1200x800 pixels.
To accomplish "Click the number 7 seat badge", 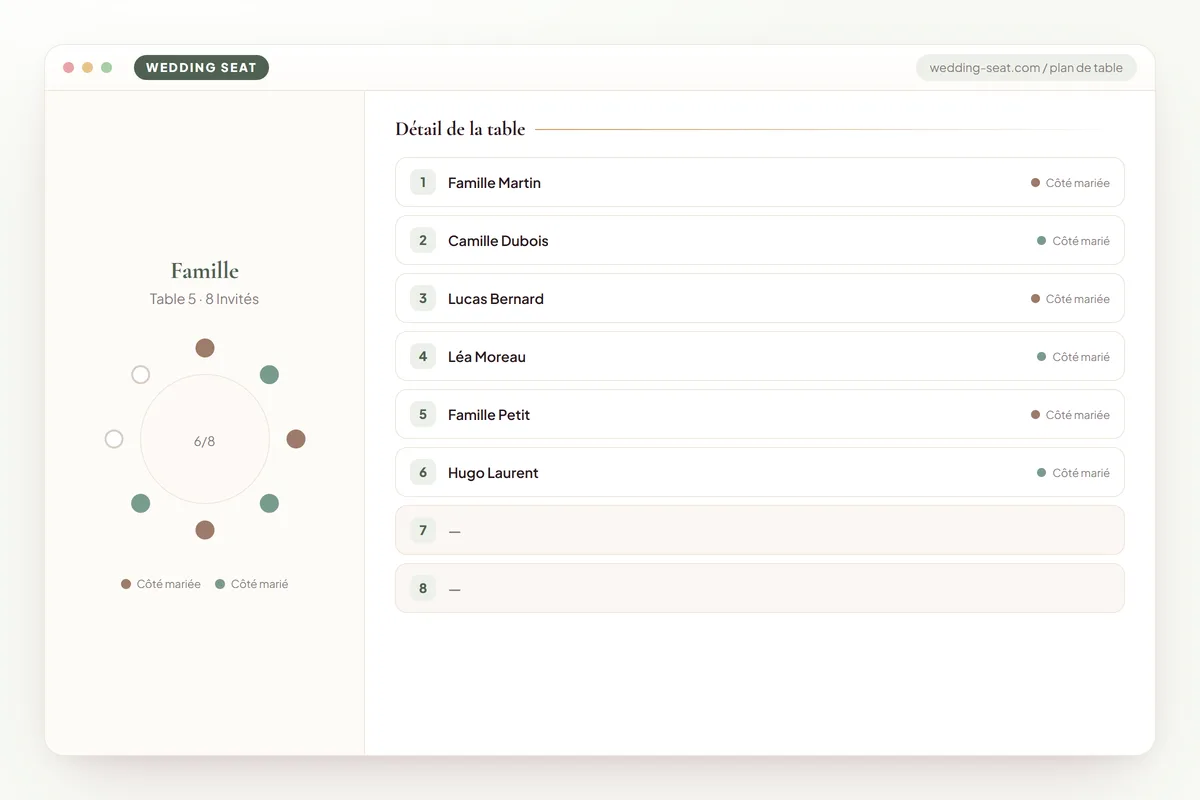I will 423,530.
